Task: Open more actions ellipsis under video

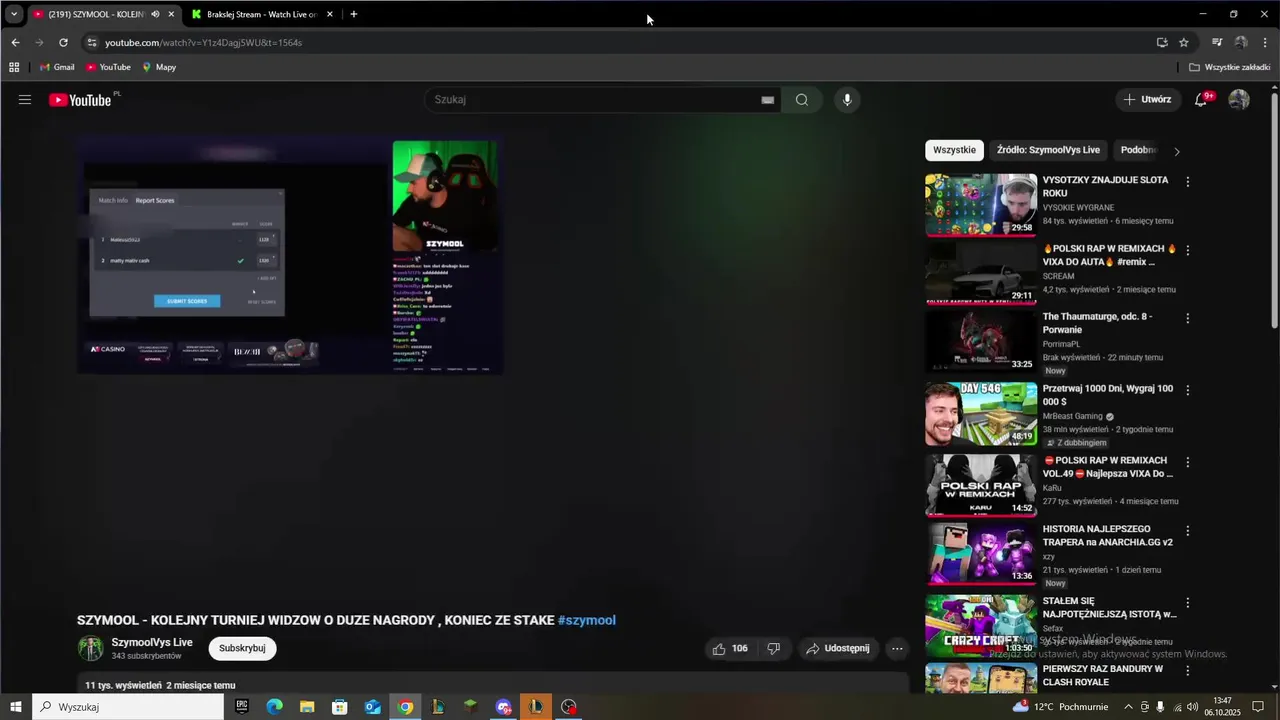Action: (x=897, y=649)
